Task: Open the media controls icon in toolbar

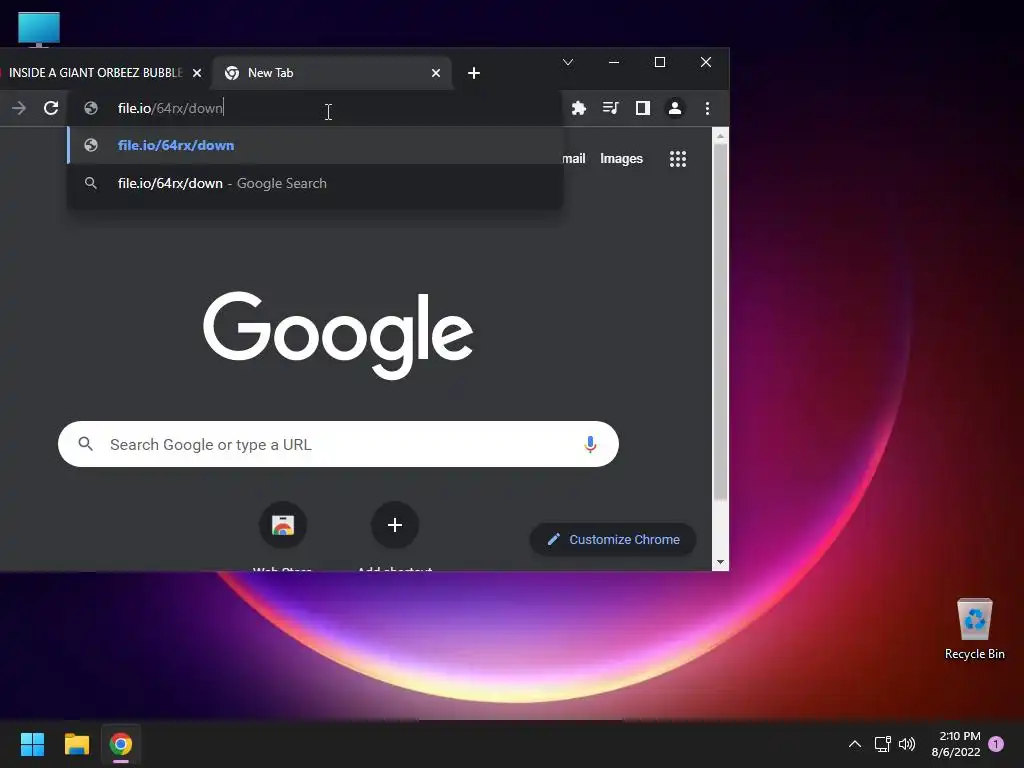Action: pyautogui.click(x=611, y=108)
